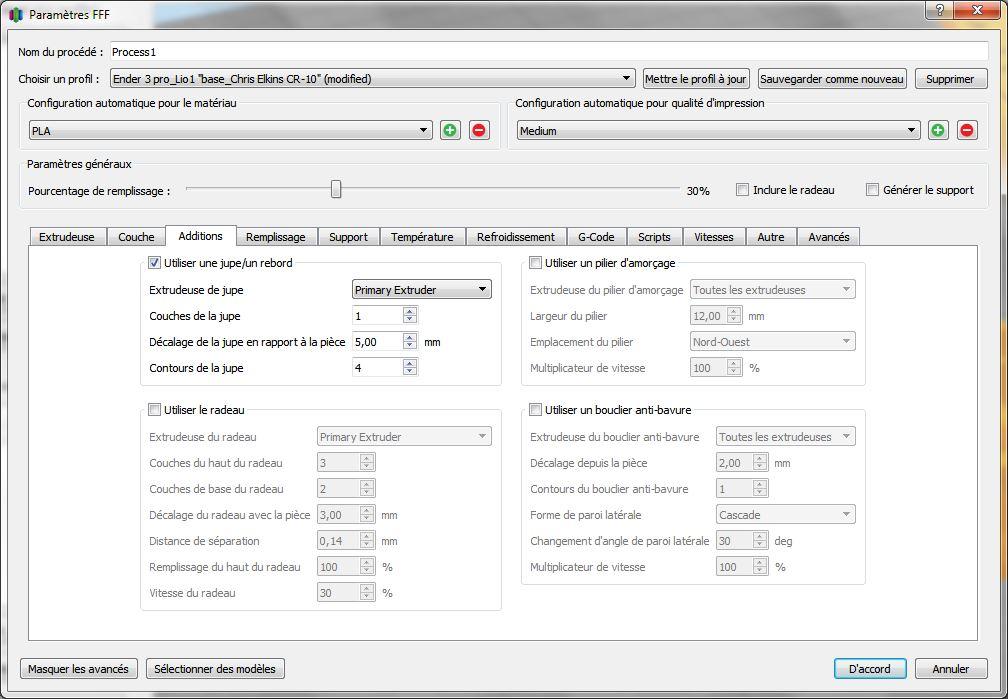The image size is (1008, 699).
Task: Click red minus icon next to Medium quality
Action: (967, 131)
